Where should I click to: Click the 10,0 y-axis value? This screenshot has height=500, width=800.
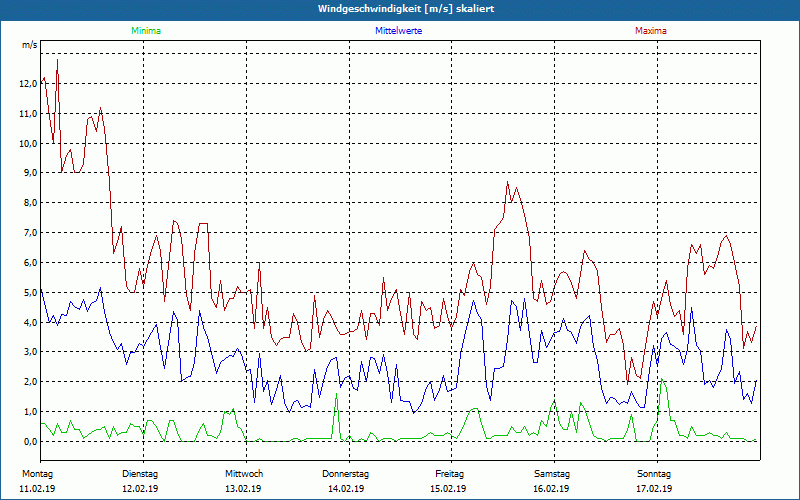click(29, 143)
